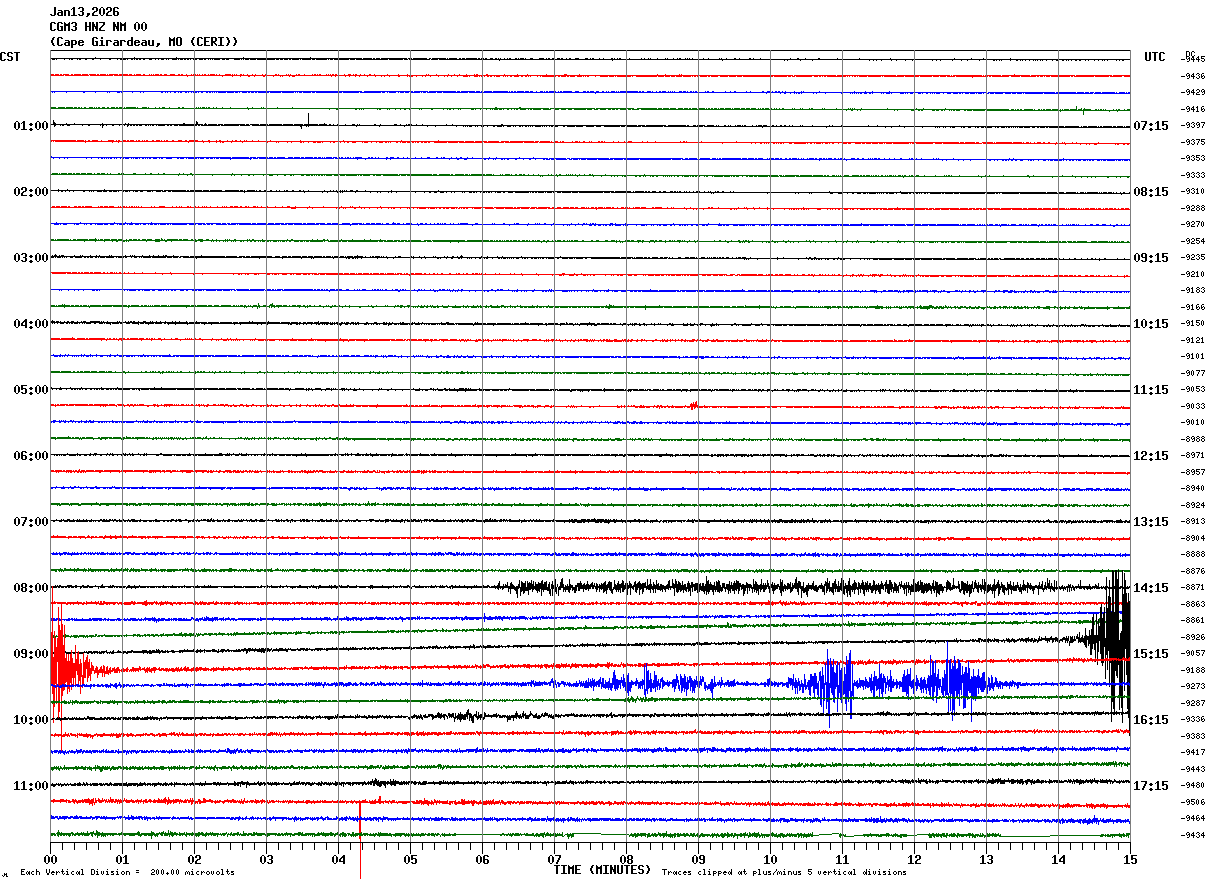
Task: Click the CST timezone header
Action: tap(10, 57)
